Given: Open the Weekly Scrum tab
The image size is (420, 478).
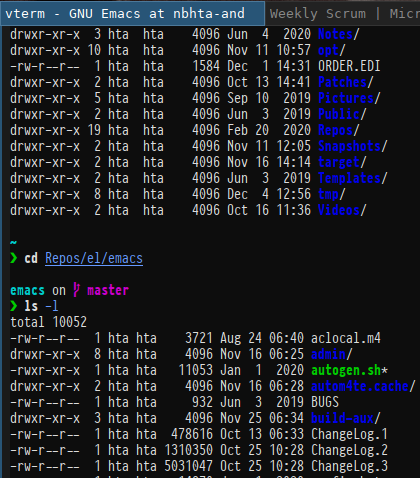Looking at the screenshot, I should (x=343, y=13).
